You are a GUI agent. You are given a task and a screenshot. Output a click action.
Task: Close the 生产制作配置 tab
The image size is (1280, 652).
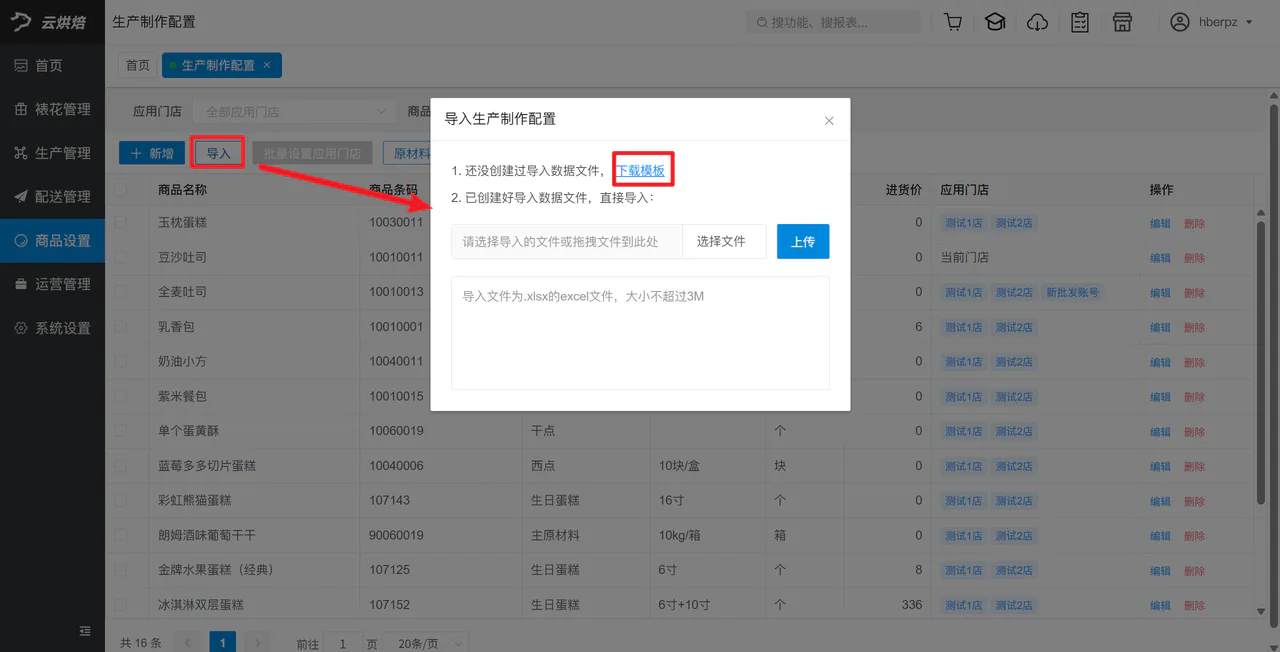267,65
